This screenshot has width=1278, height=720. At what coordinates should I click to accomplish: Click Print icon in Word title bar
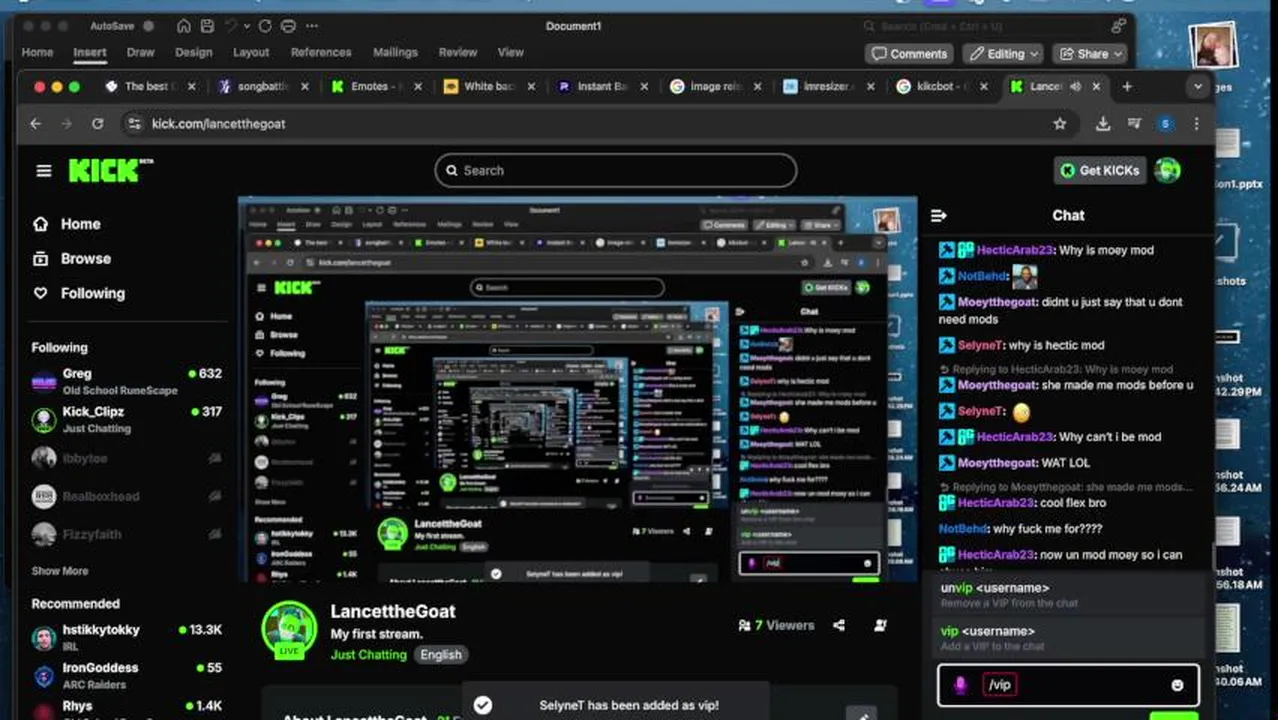(x=288, y=26)
